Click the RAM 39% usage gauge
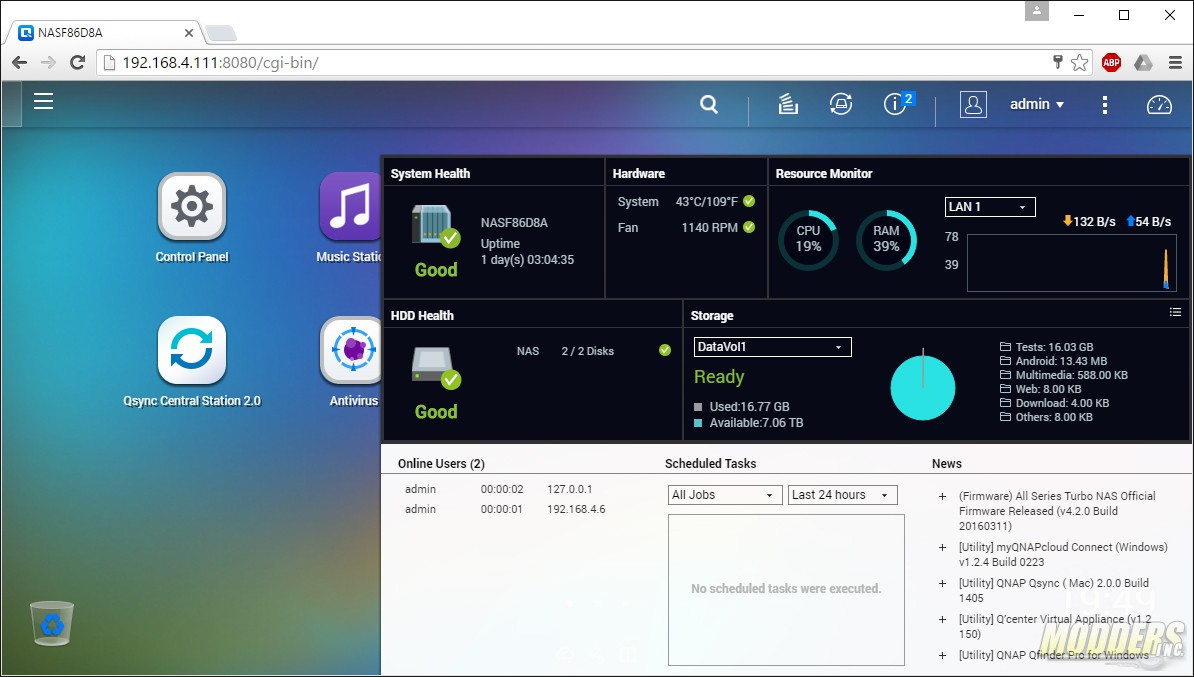Image resolution: width=1194 pixels, height=677 pixels. pos(886,240)
